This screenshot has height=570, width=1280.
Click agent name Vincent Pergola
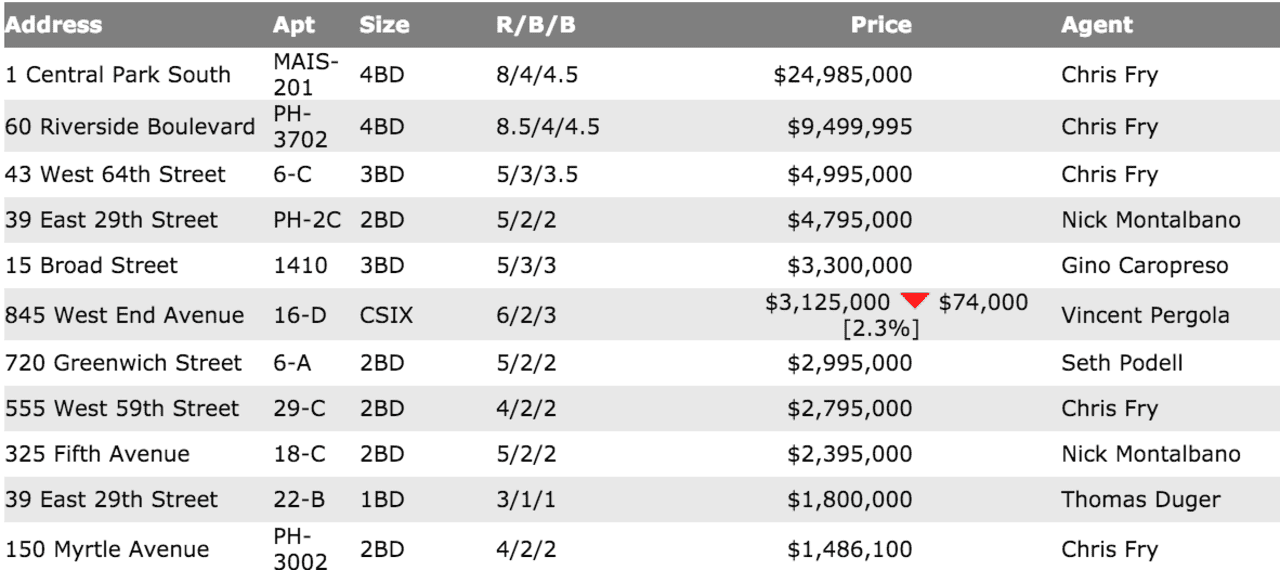point(1145,316)
